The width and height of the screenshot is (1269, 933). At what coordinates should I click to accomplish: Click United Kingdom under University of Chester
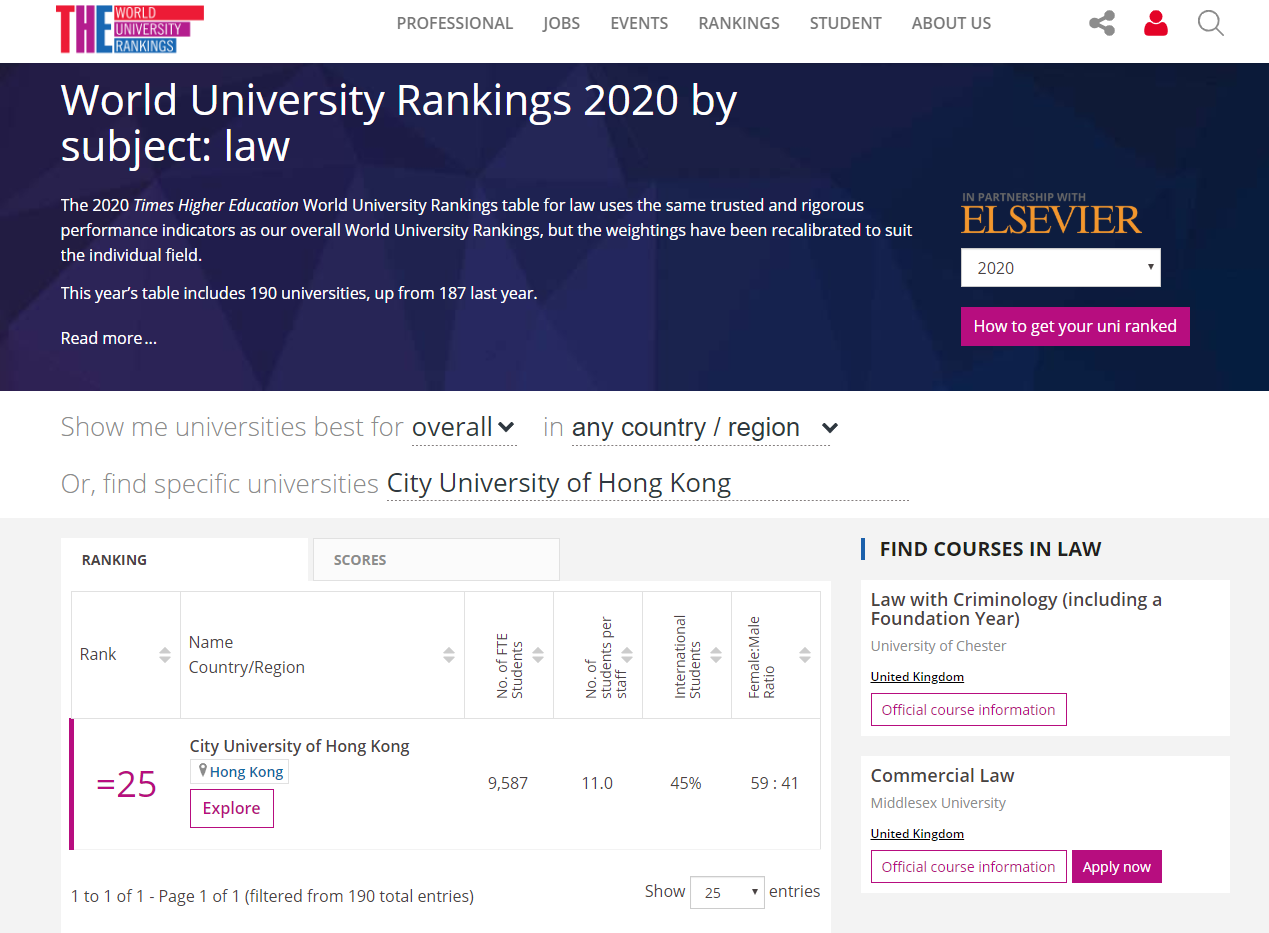917,677
